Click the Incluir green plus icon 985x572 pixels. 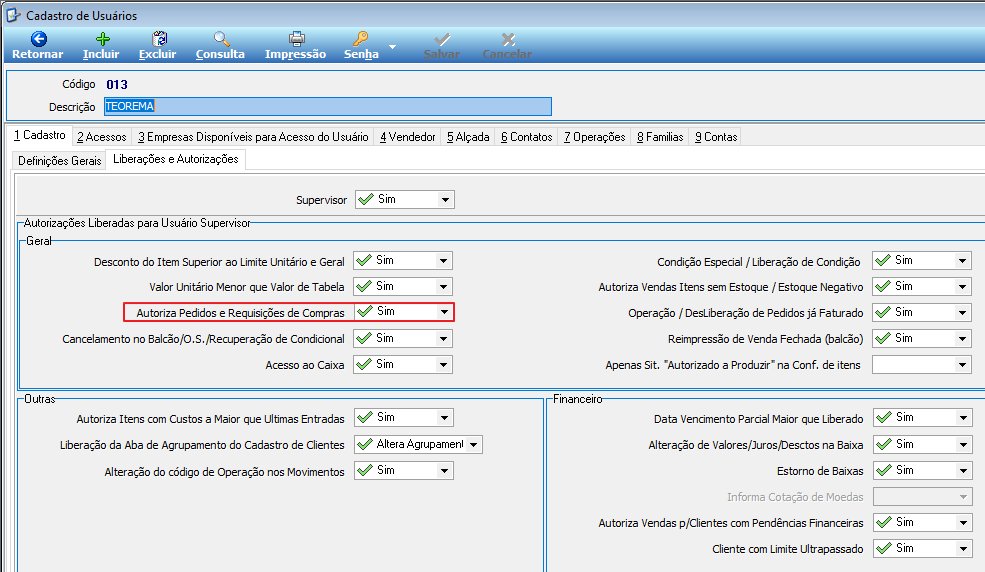102,39
